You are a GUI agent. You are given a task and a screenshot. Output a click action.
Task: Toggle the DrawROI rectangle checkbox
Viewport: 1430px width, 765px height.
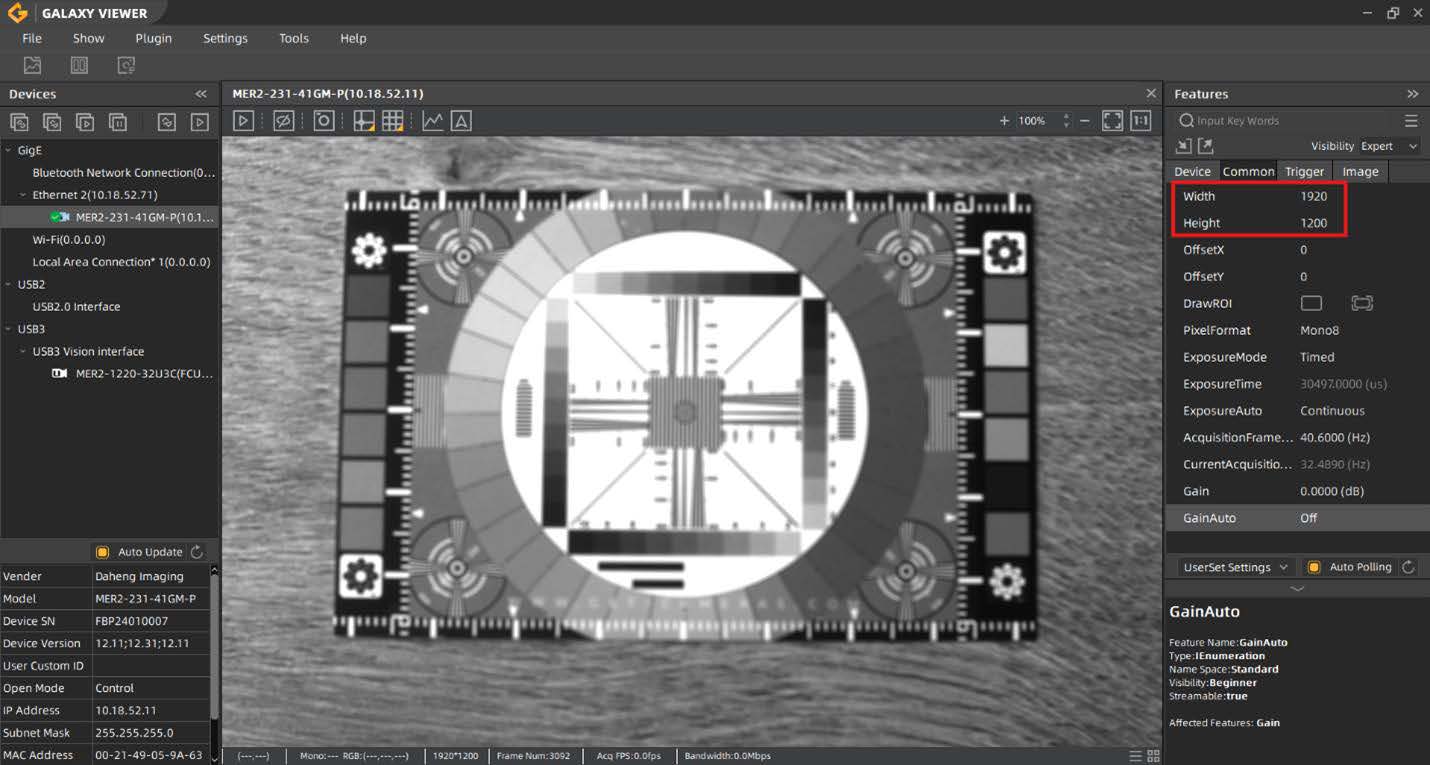1311,303
